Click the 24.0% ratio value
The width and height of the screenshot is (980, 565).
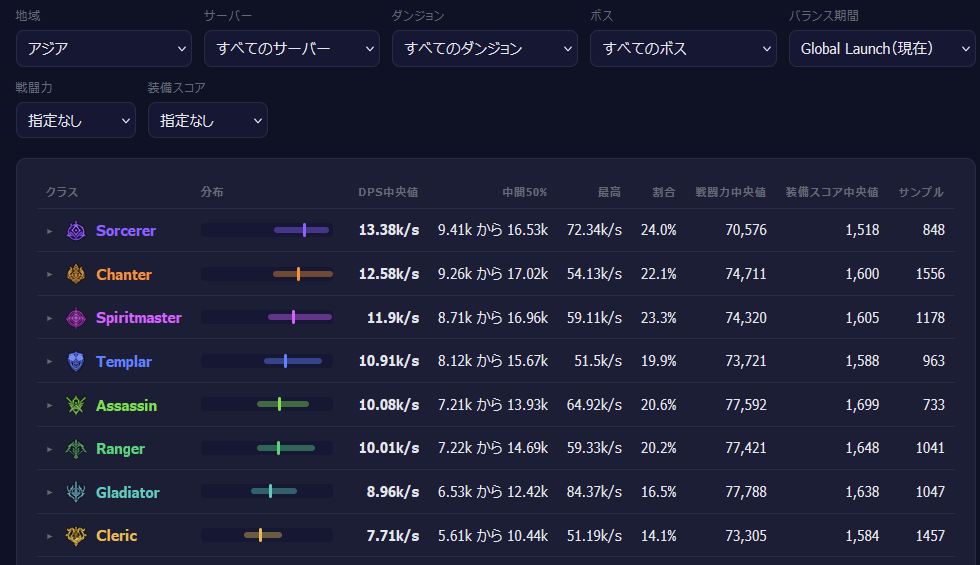coord(659,230)
